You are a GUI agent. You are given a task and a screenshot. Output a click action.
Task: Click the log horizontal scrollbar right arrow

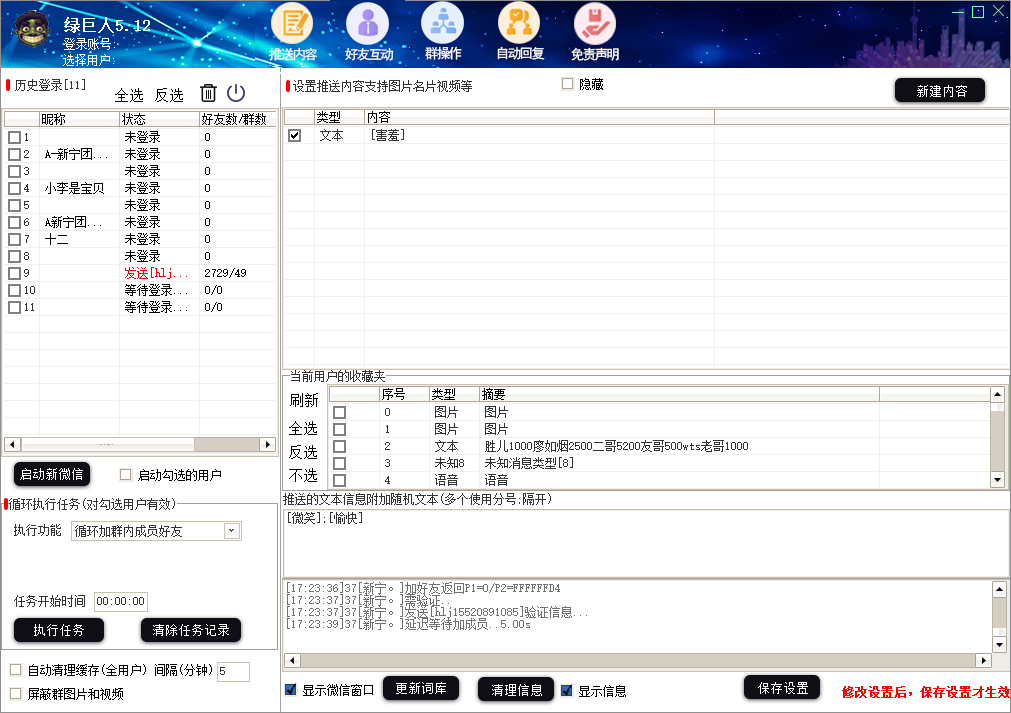(x=983, y=660)
